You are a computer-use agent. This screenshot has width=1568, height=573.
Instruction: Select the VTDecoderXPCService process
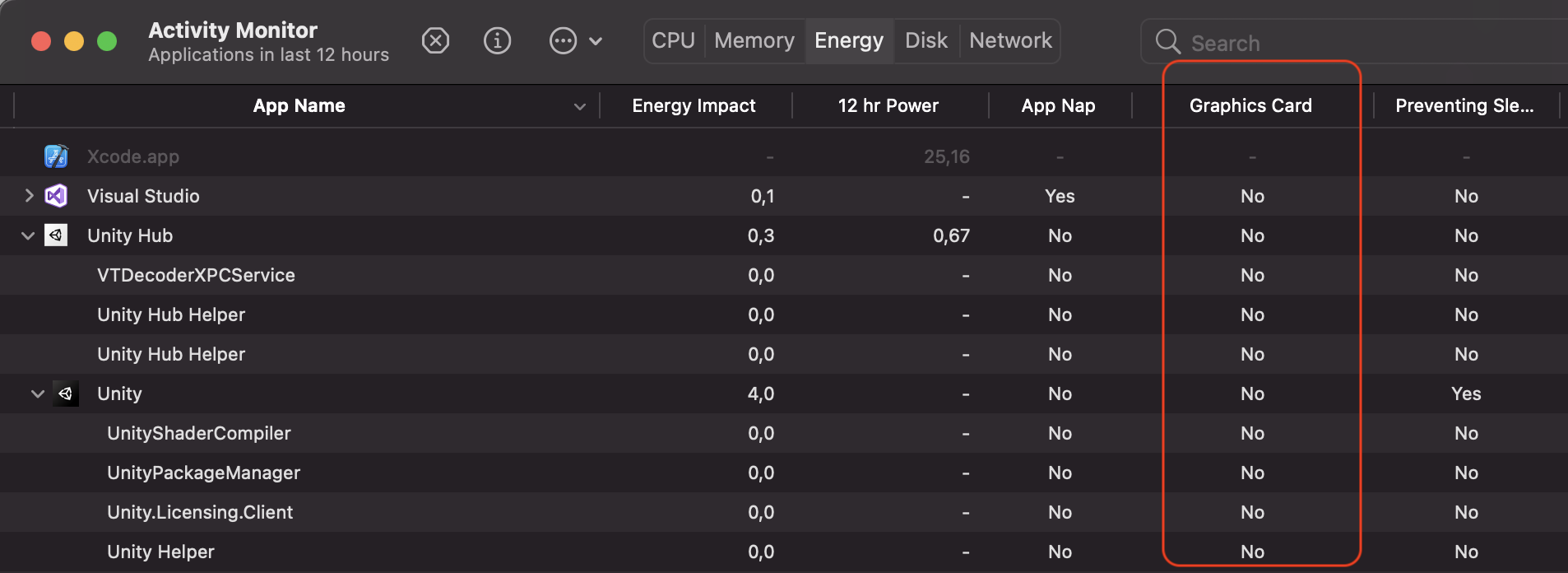(x=196, y=275)
